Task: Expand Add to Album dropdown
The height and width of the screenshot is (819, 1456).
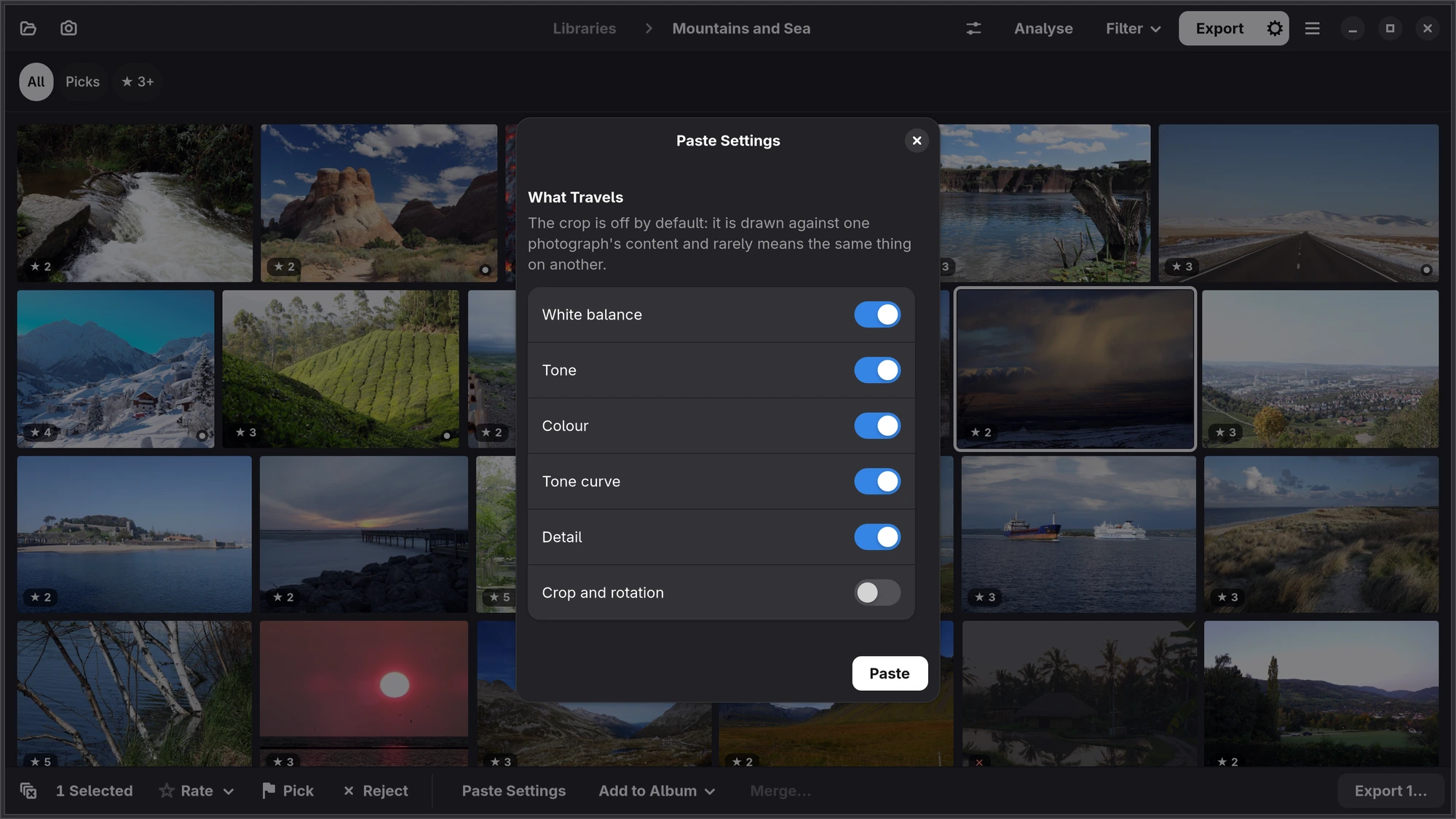Action: tap(657, 791)
